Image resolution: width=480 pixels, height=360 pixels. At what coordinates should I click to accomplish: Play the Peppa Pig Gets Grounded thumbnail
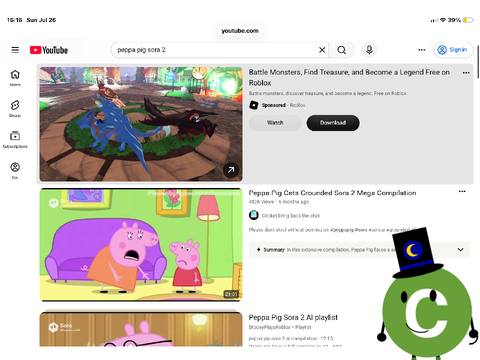pyautogui.click(x=141, y=245)
